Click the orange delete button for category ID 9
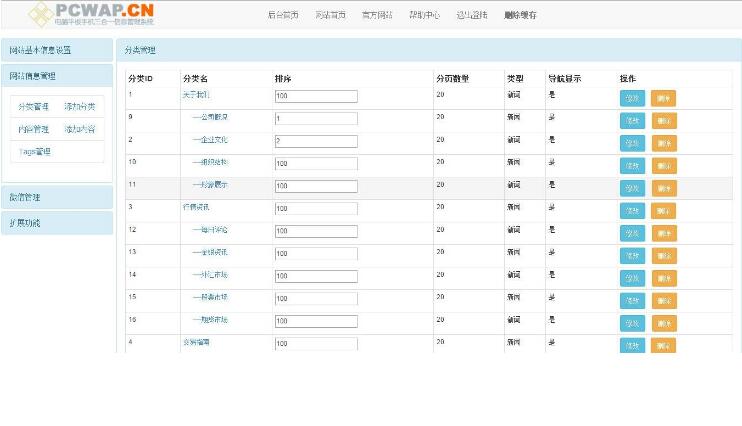Screen dimensions: 742x426 pos(663,120)
